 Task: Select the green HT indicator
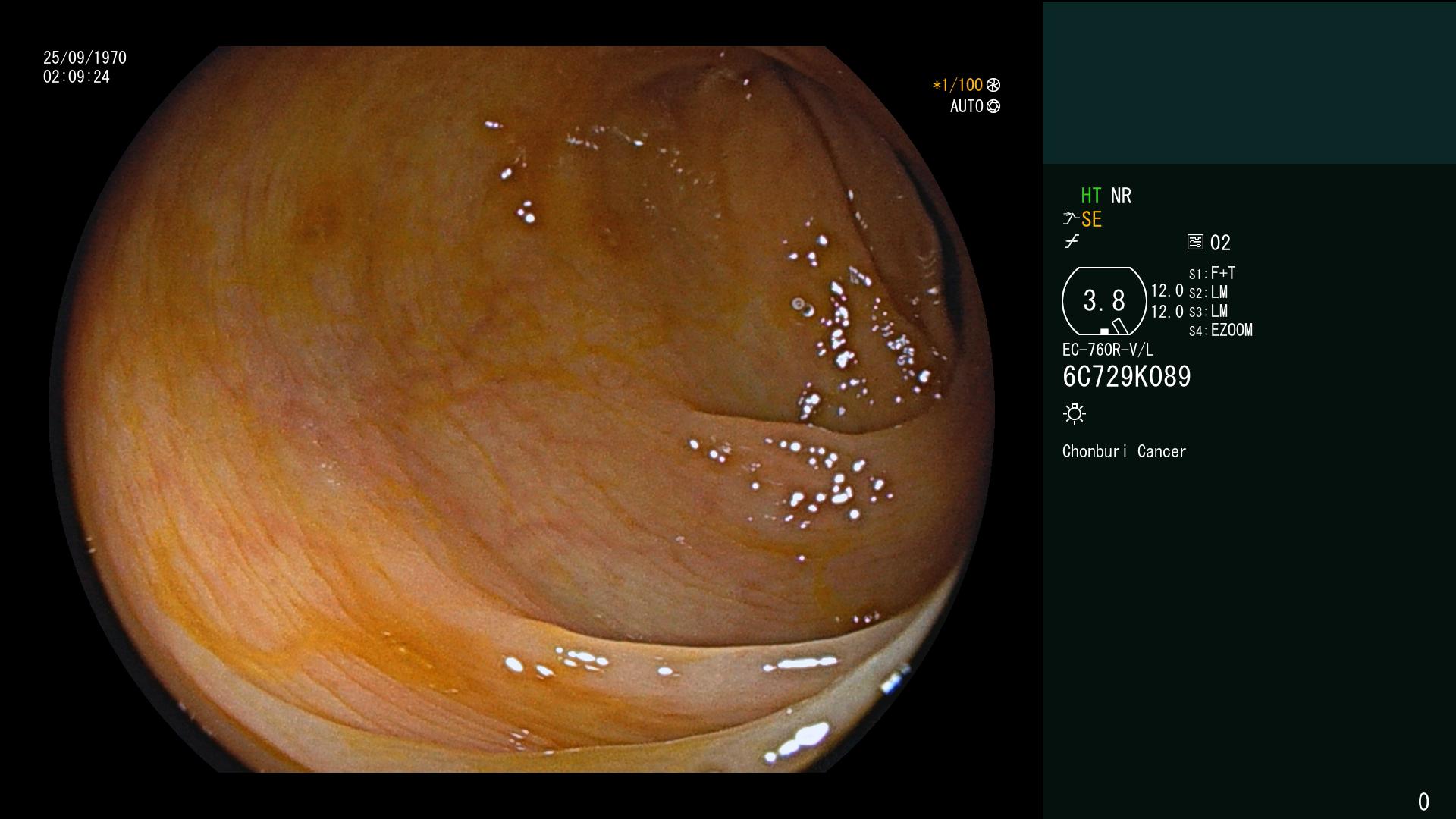click(1091, 196)
